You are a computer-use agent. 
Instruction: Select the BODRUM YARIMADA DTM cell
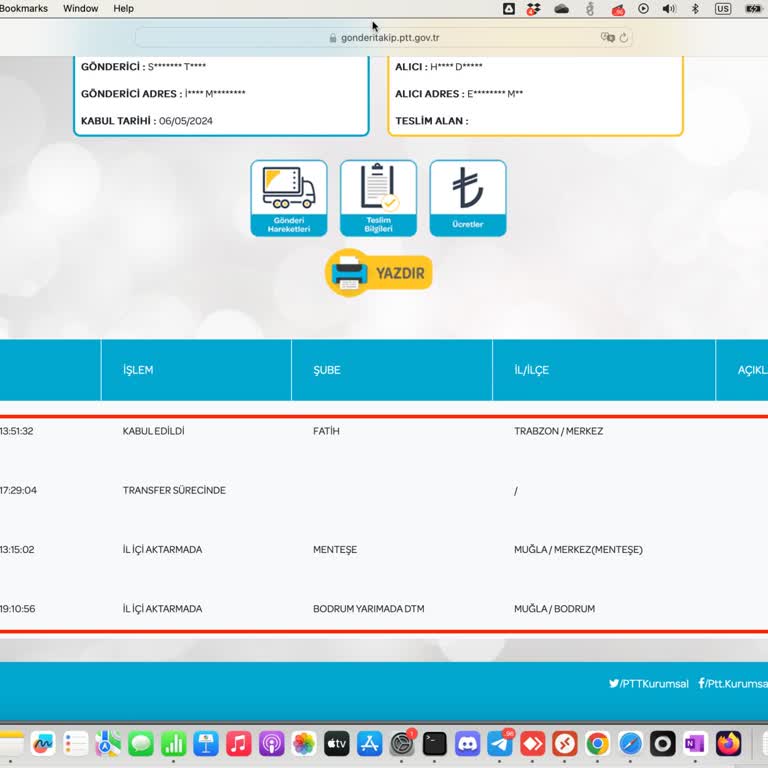coord(369,609)
